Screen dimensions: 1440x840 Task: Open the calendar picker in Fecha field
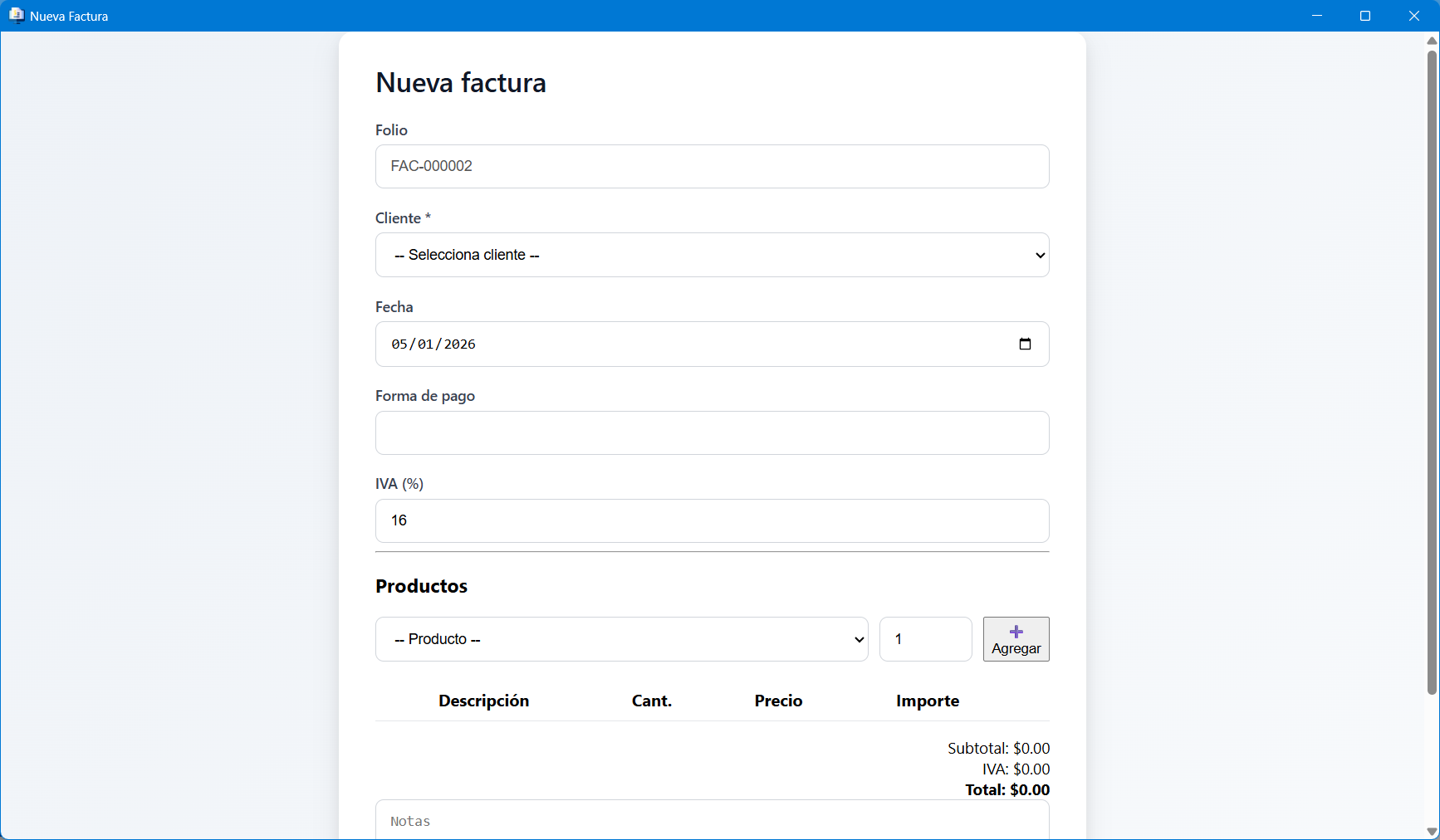point(1025,344)
